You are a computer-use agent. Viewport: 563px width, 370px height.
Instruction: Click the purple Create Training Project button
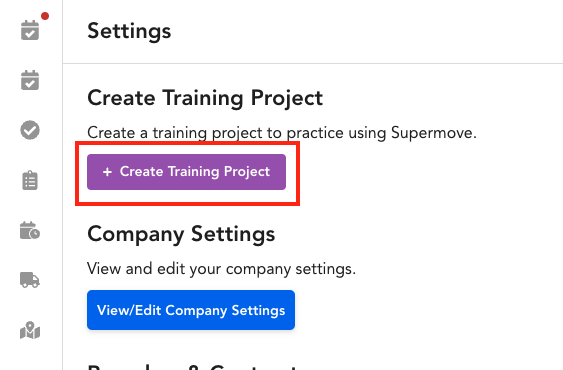[186, 172]
